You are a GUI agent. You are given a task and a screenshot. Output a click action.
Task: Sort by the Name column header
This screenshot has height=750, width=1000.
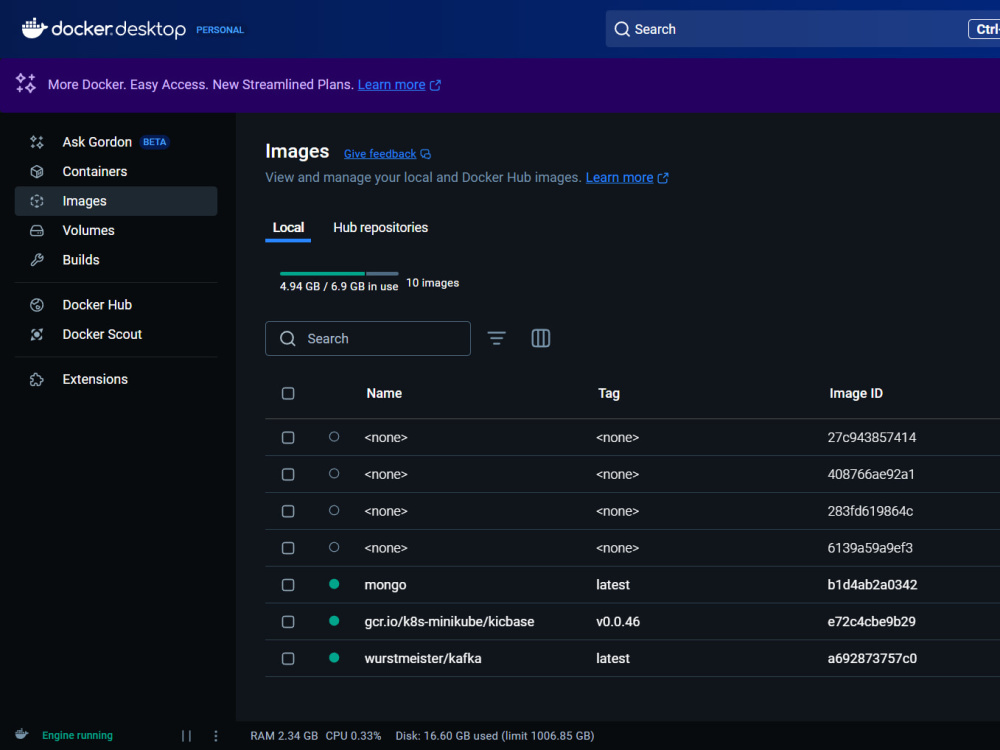coord(384,393)
